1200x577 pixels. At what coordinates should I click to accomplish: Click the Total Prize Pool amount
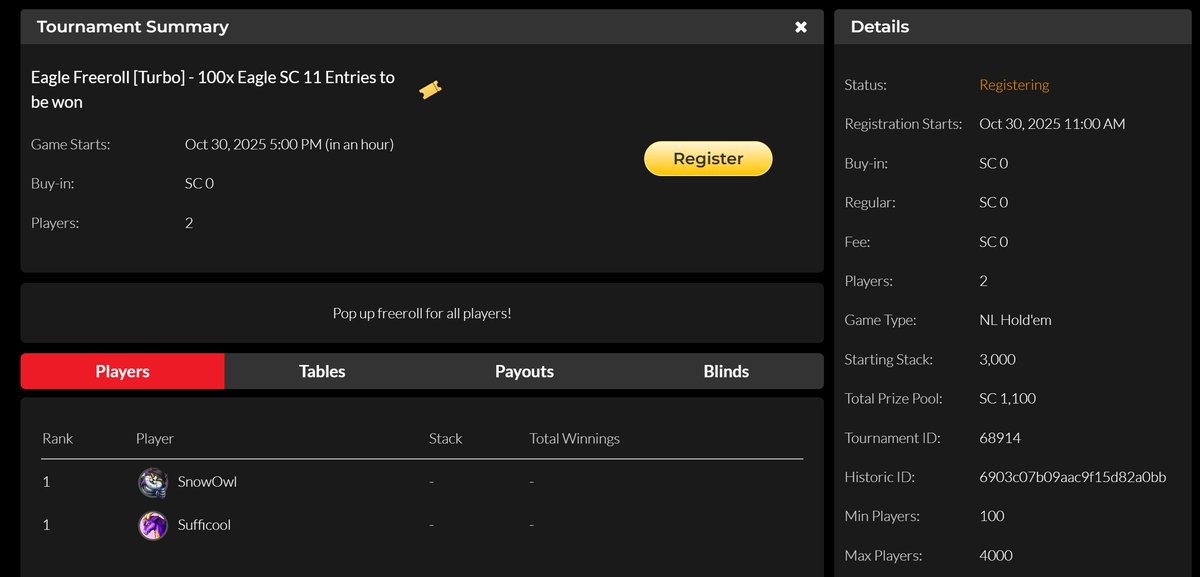coord(1004,398)
